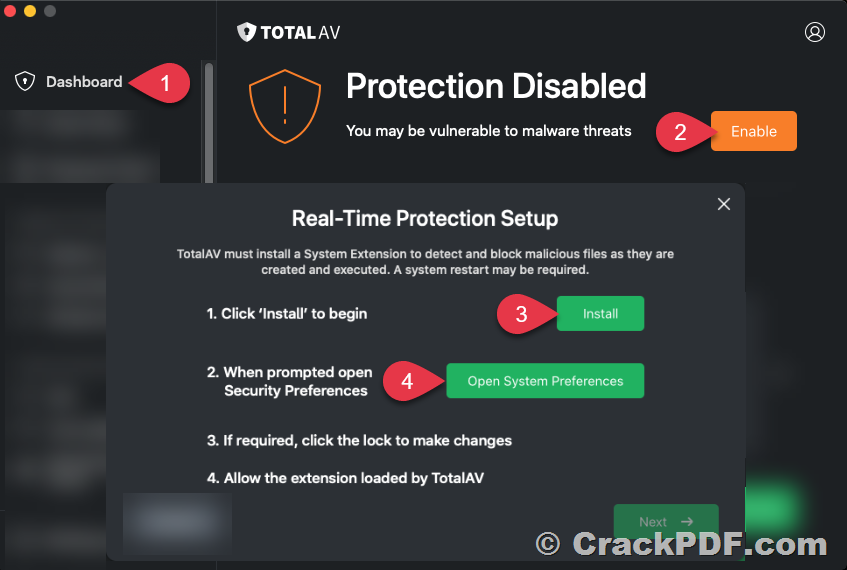Open System Preferences via green button
This screenshot has width=847, height=570.
[x=545, y=381]
